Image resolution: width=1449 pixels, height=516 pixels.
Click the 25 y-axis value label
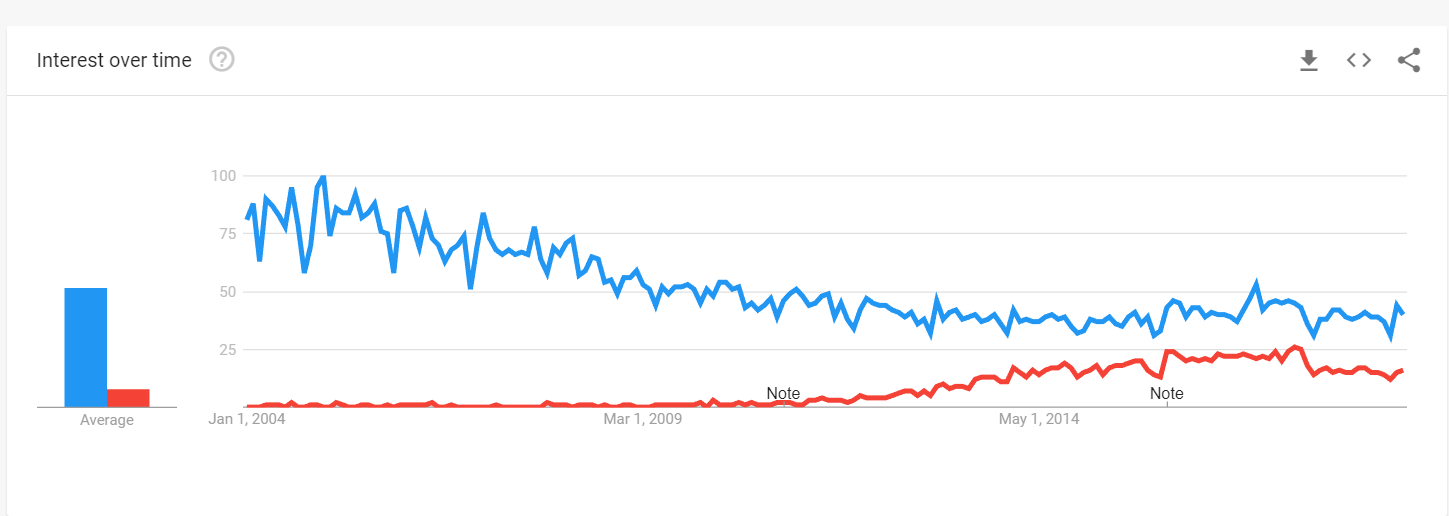point(226,350)
